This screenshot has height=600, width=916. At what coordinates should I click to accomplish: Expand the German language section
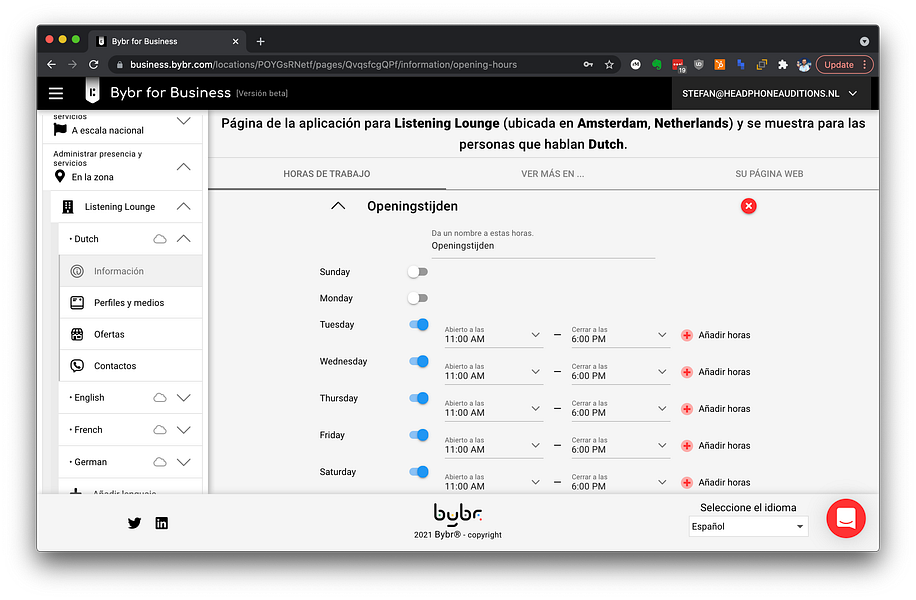(x=183, y=462)
